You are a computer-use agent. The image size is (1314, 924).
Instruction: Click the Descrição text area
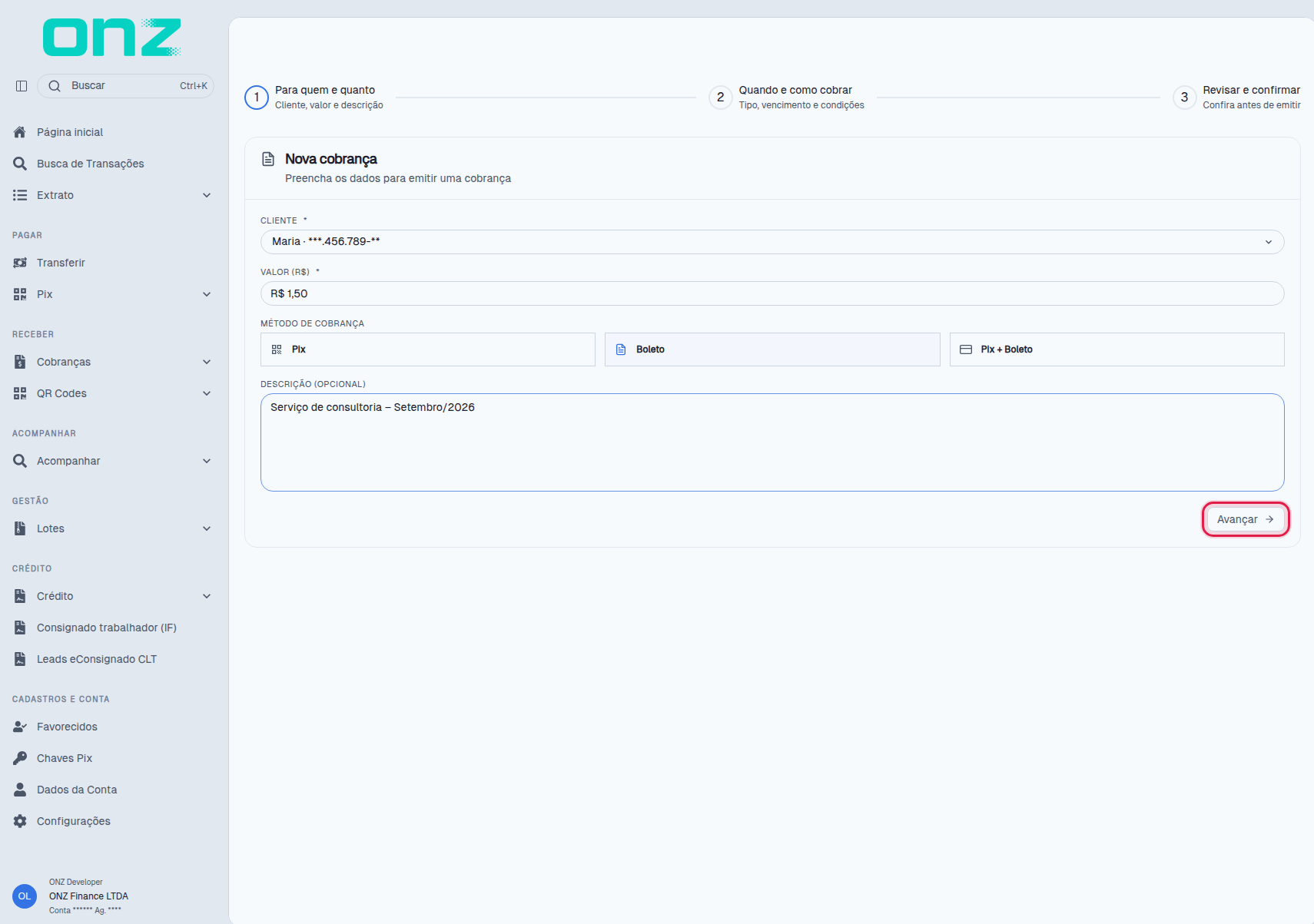[x=772, y=442]
